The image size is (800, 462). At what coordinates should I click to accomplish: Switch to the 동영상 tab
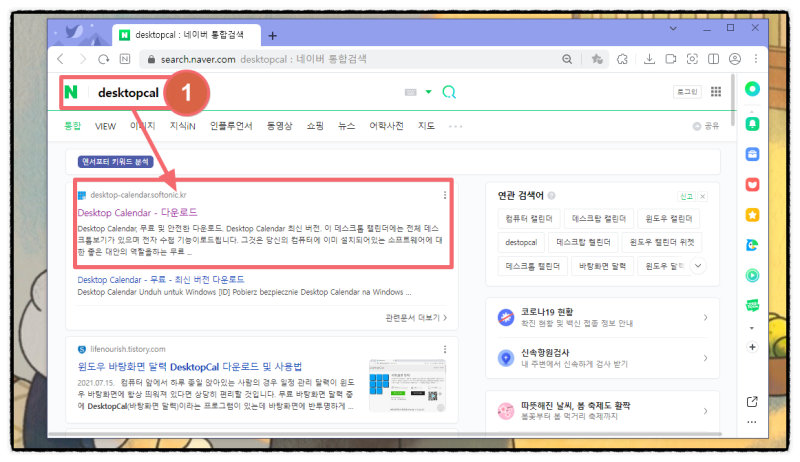(280, 126)
